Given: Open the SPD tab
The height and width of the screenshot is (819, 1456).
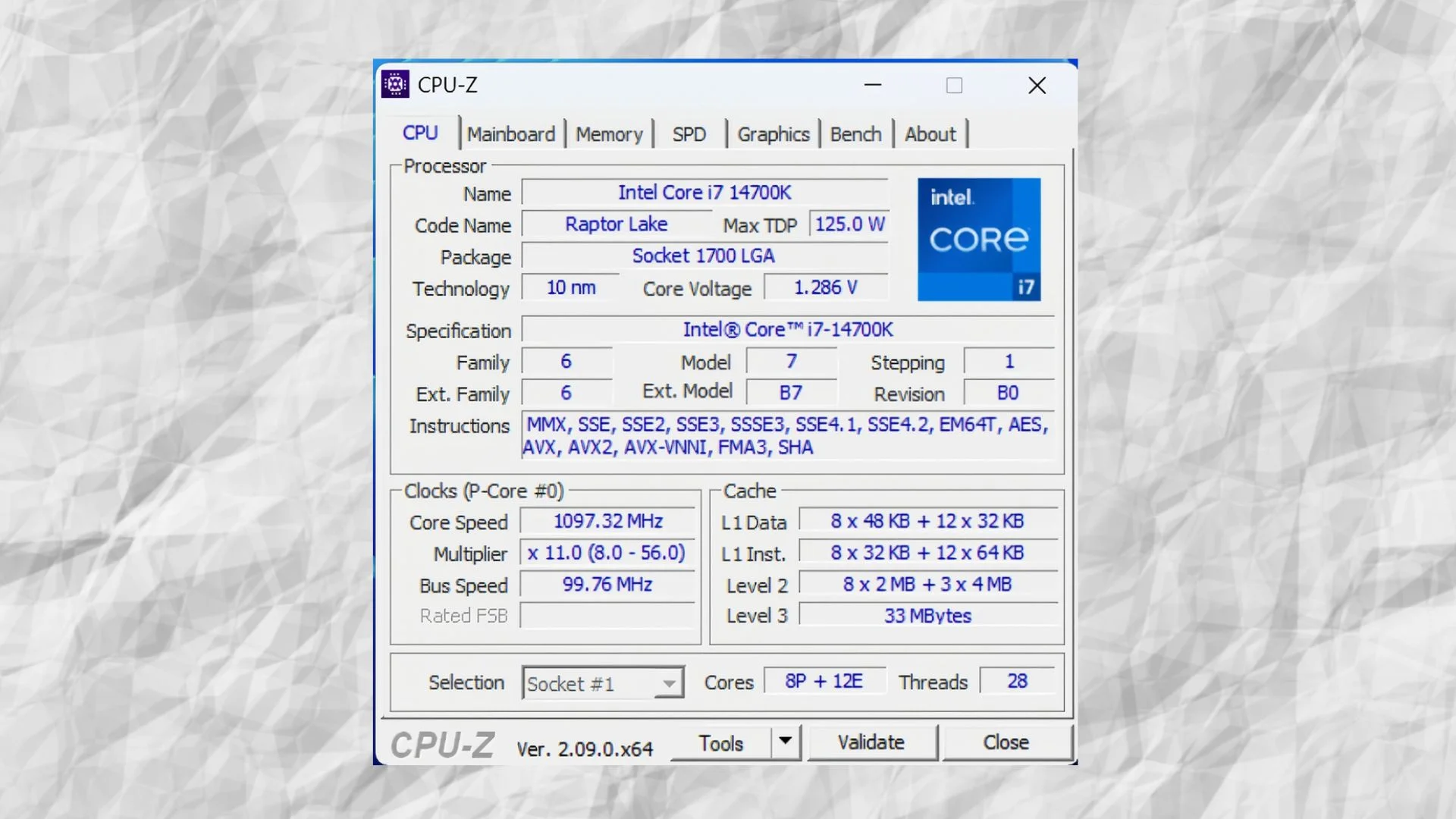Looking at the screenshot, I should pos(689,134).
